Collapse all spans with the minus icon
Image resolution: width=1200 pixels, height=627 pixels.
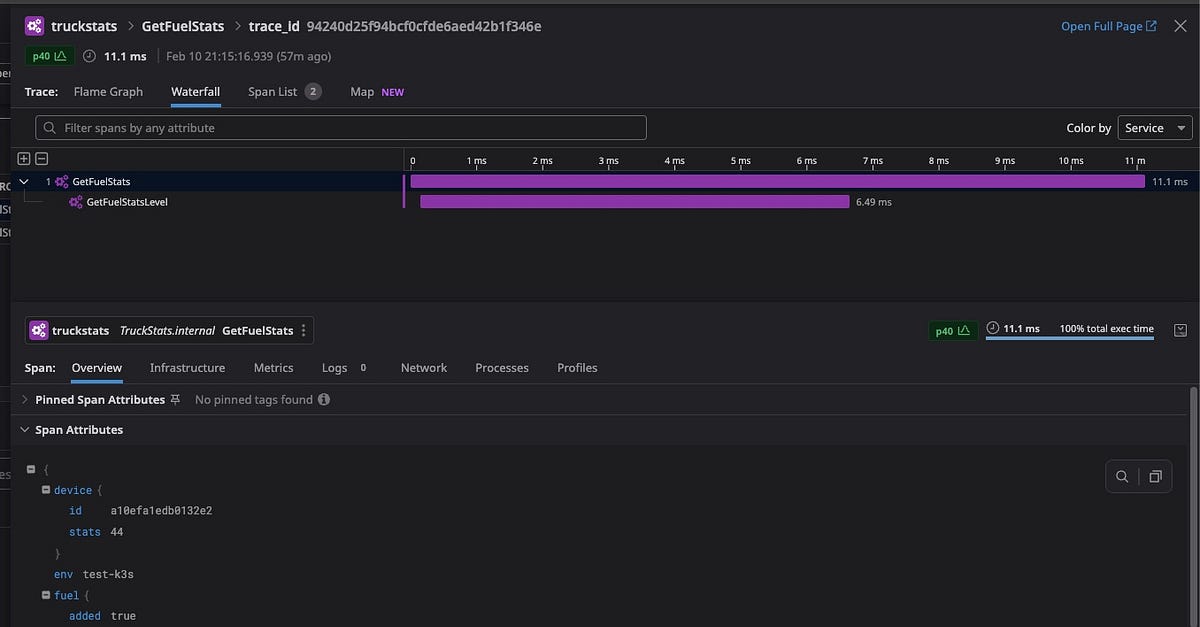point(40,158)
